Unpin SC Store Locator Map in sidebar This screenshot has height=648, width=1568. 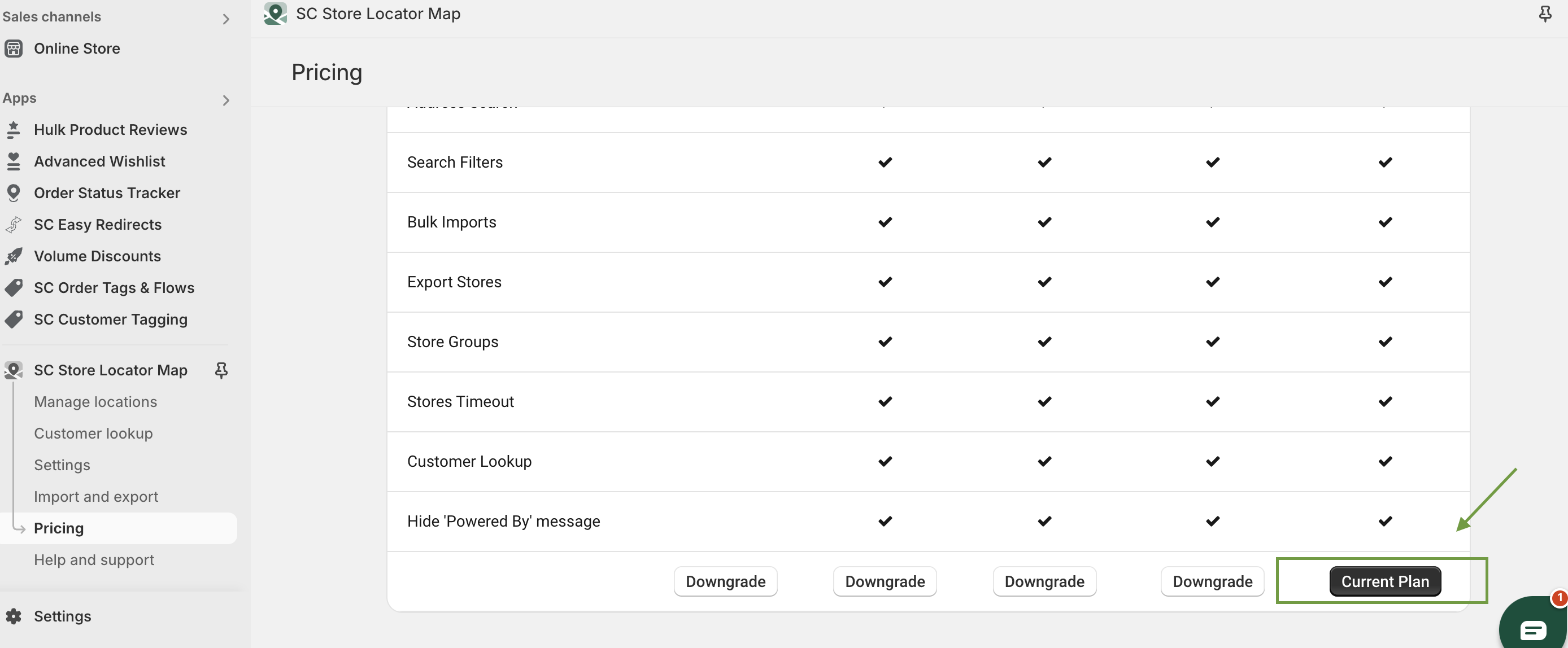pyautogui.click(x=221, y=370)
